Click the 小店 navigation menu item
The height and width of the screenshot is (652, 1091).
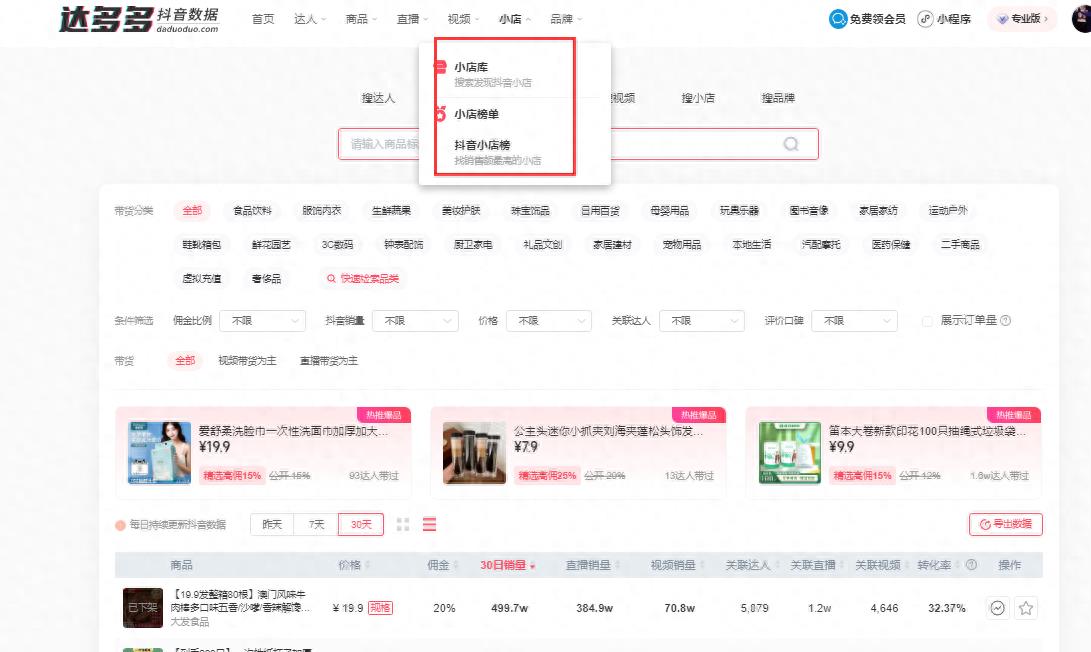coord(514,19)
